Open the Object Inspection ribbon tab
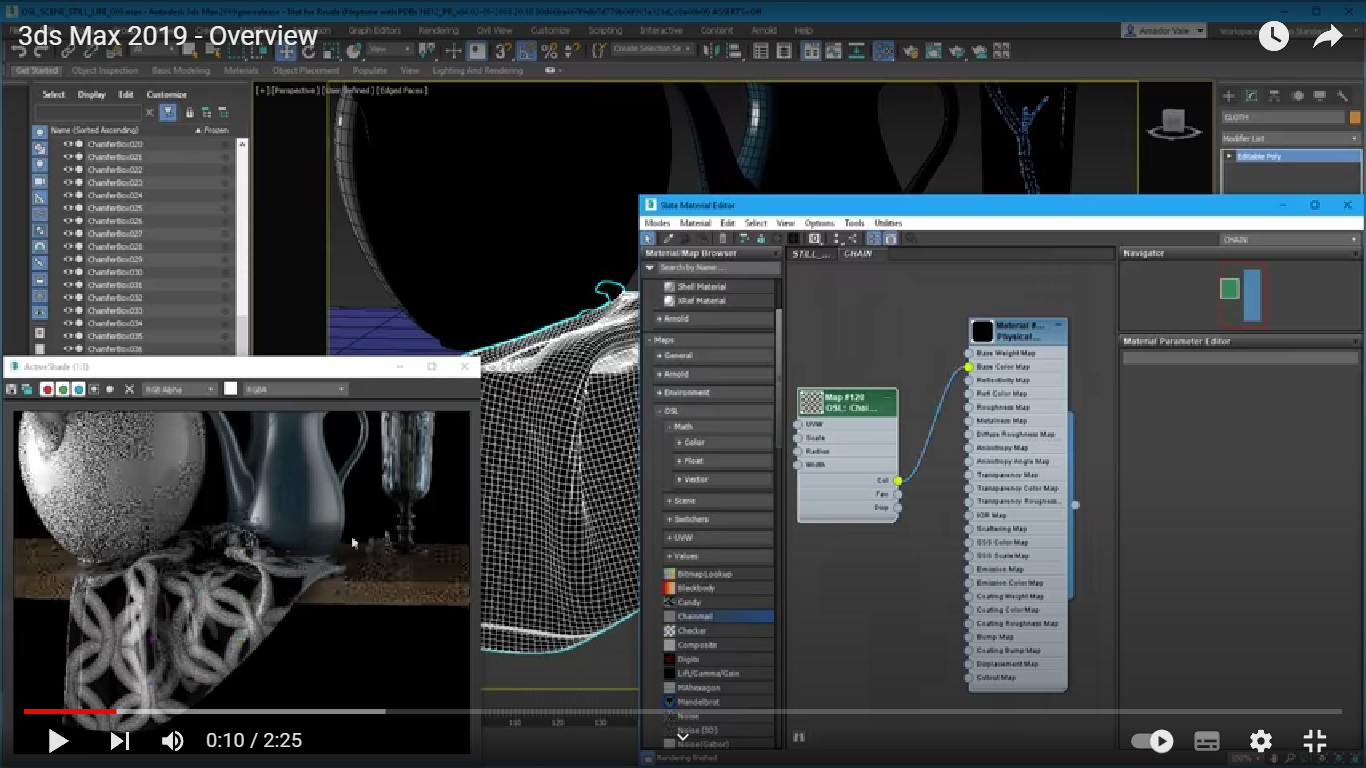Screen dimensions: 1366x768 click(105, 71)
